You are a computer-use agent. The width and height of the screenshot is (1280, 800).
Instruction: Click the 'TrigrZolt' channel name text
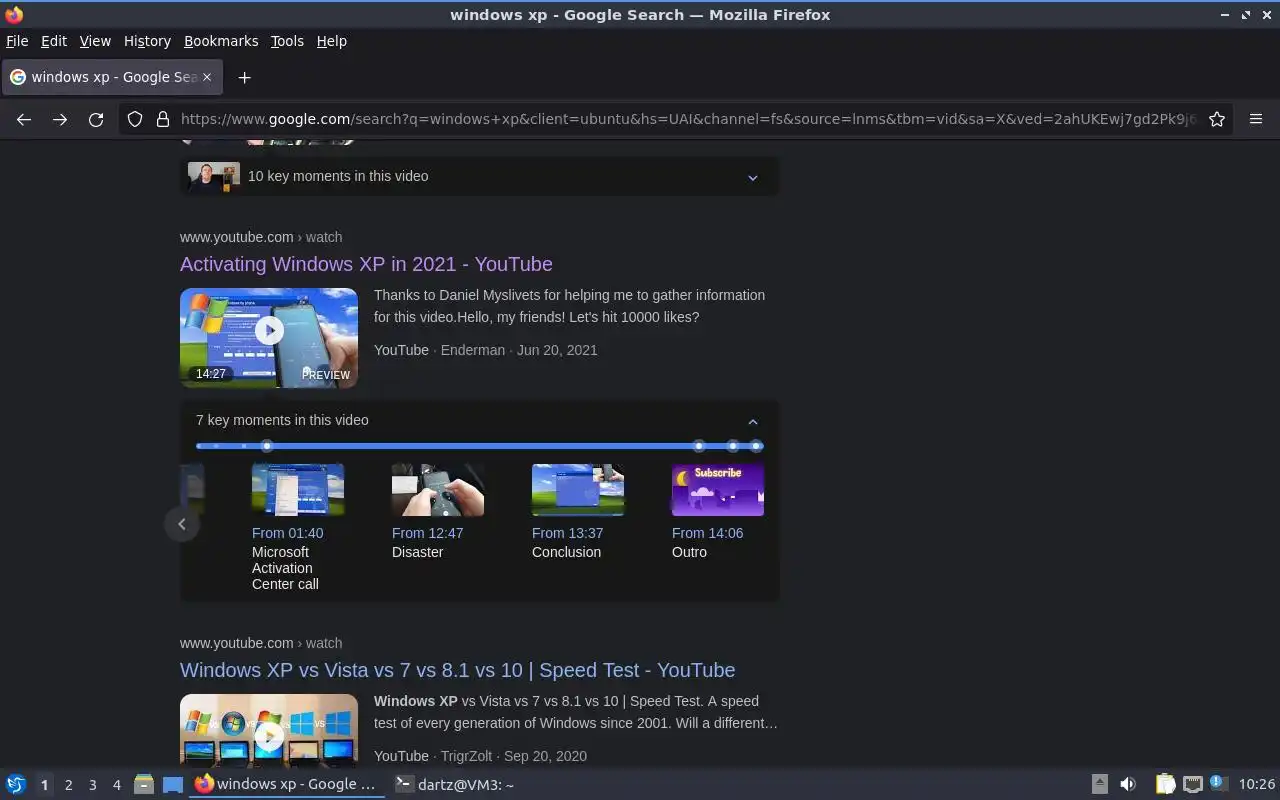tap(466, 756)
